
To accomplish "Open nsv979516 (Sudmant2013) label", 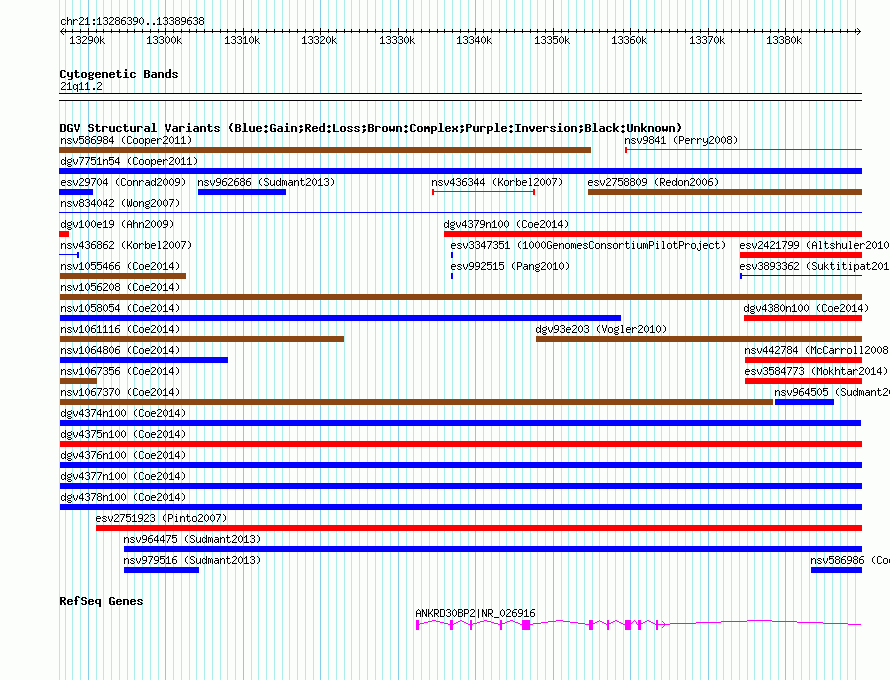I will pos(192,560).
